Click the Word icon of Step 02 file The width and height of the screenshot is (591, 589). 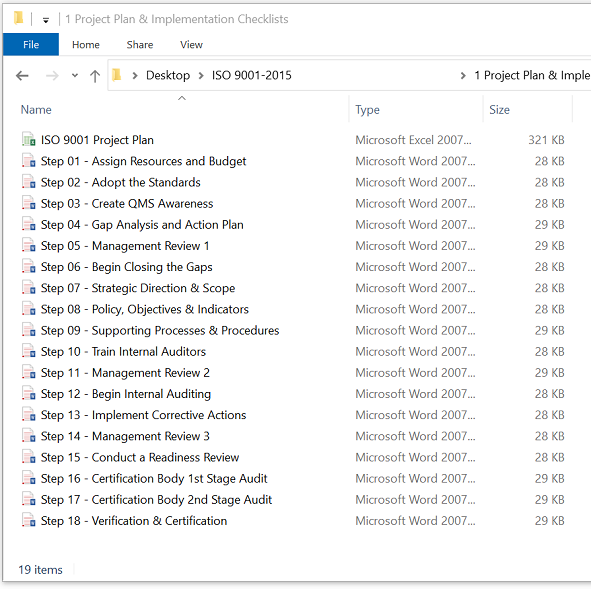pos(29,182)
